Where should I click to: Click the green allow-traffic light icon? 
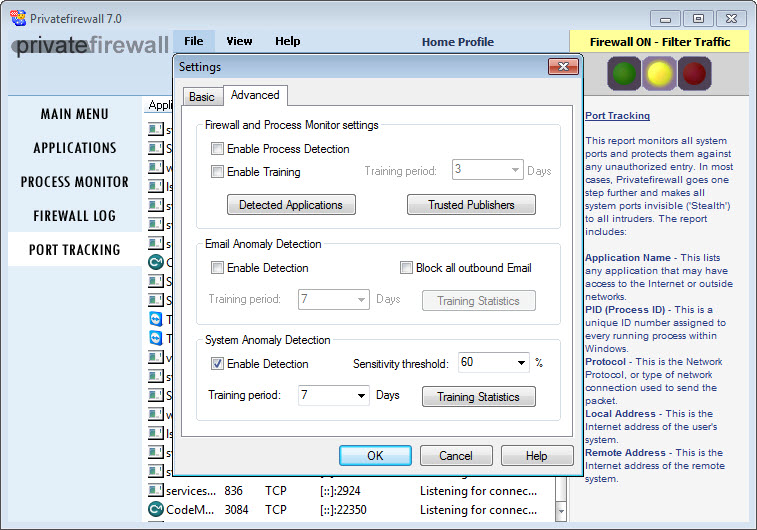[x=624, y=73]
